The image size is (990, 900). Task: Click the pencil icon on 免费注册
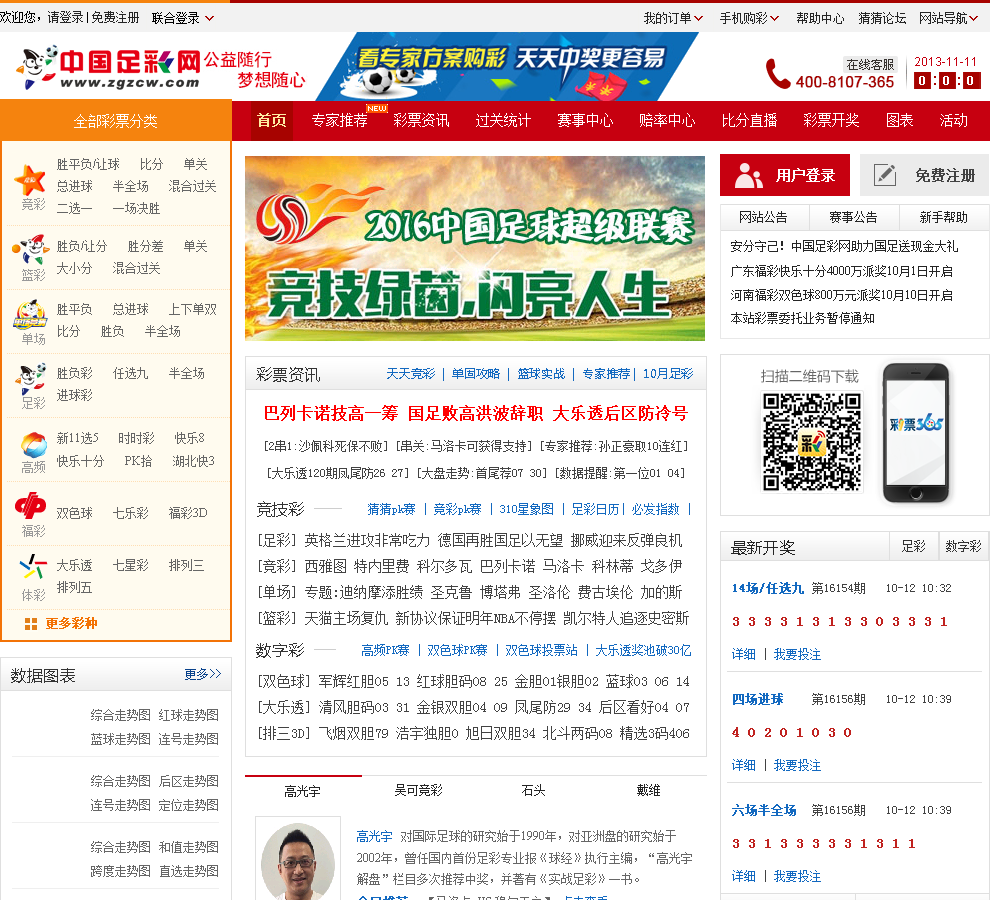885,175
